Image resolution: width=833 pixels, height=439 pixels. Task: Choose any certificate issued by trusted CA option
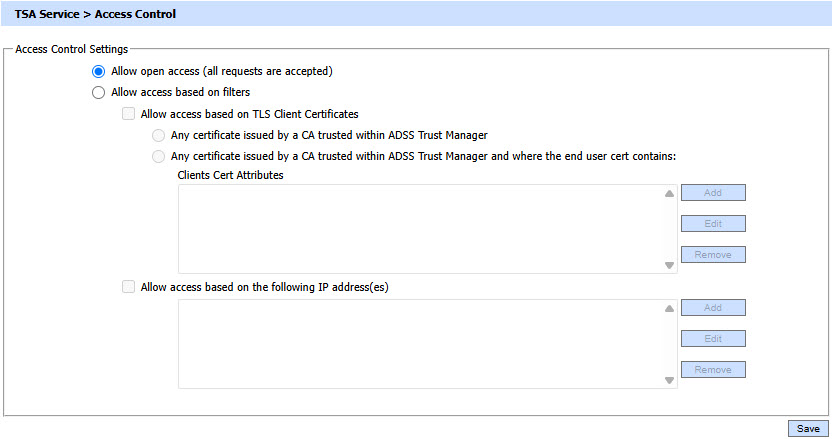point(158,135)
